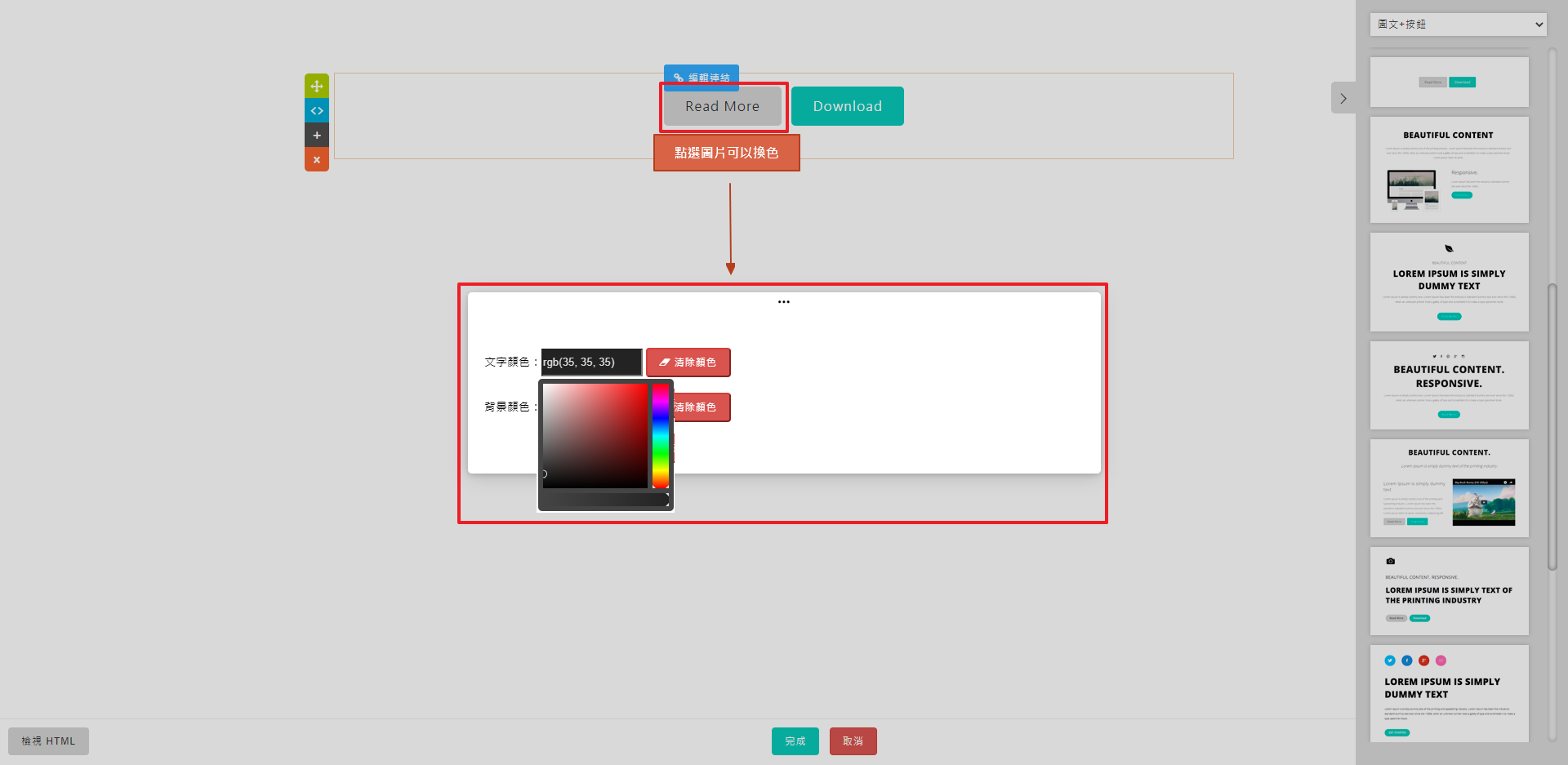Screen dimensions: 1568x765
Task: Open the block HTML code icon
Action: [317, 110]
